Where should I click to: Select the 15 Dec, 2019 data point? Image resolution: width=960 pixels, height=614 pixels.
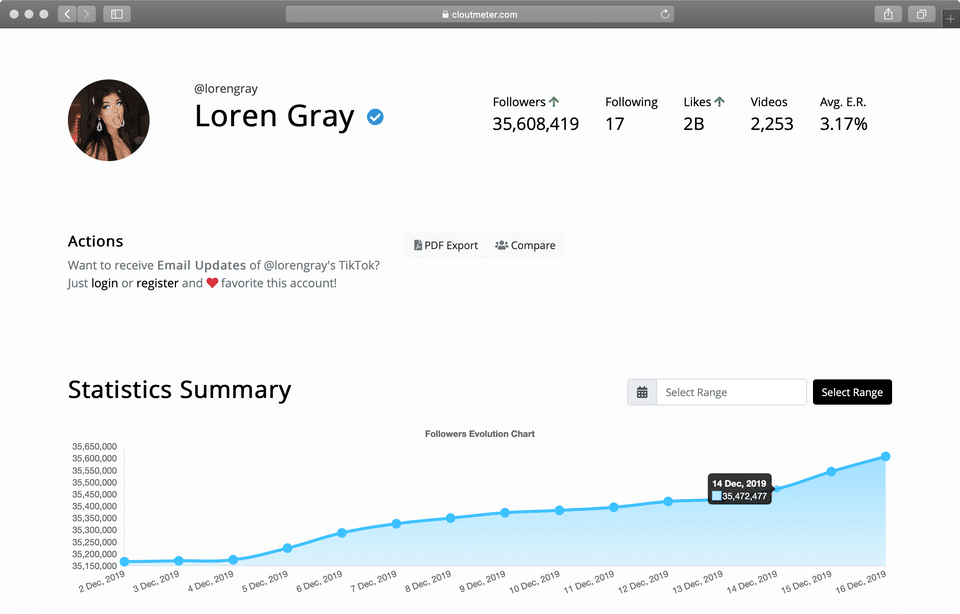pos(831,471)
